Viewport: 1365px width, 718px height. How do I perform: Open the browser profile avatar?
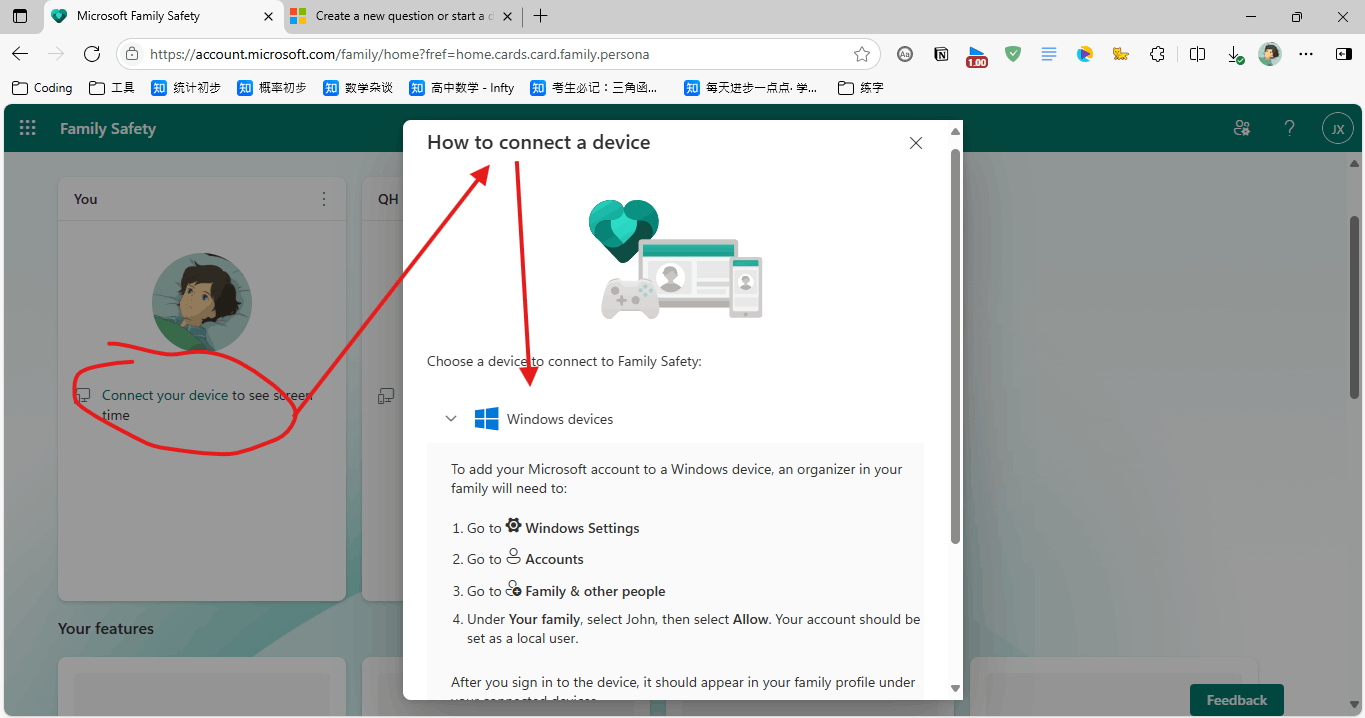(1270, 54)
